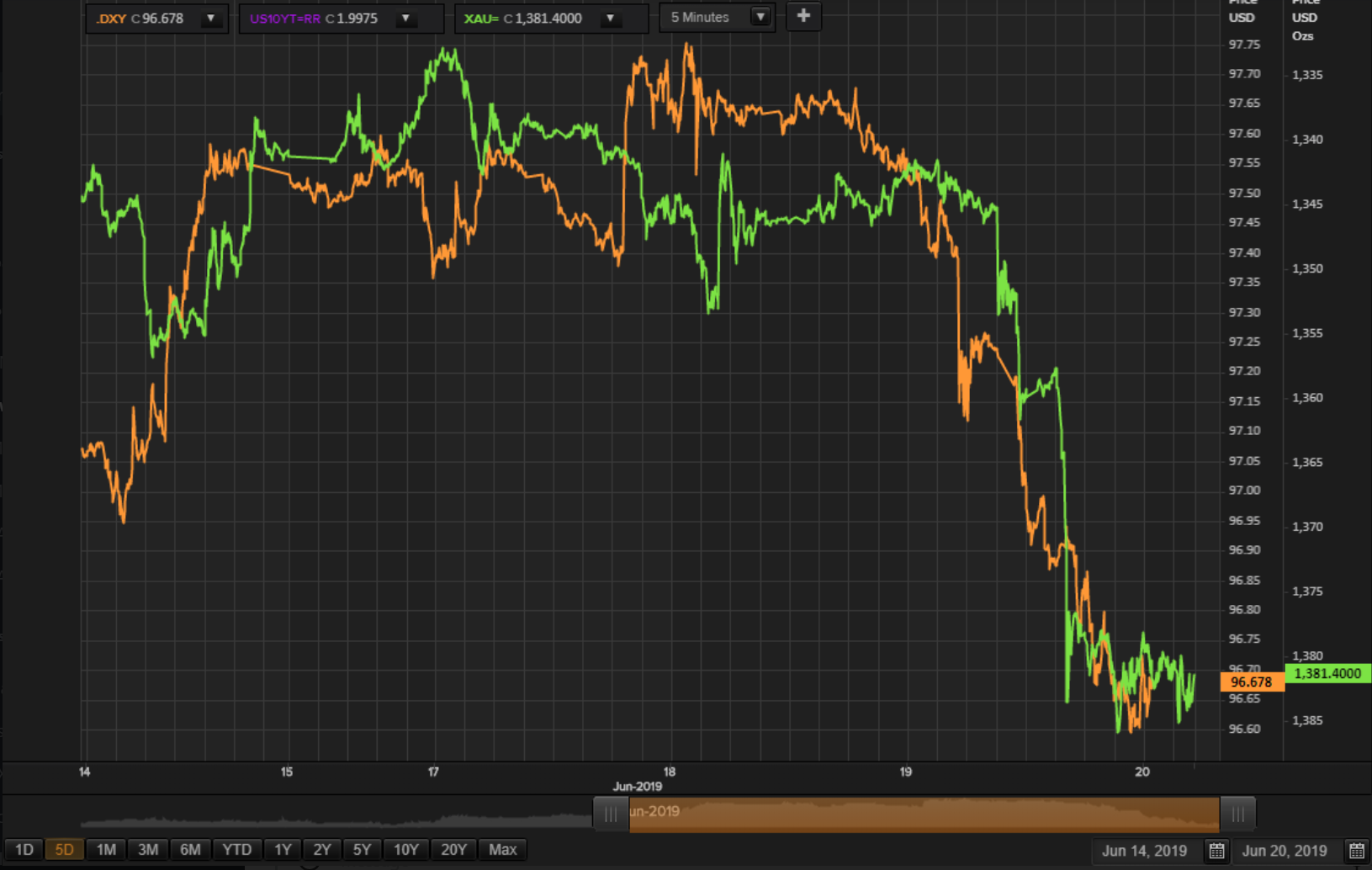Add a new instrument with plus icon
Viewport: 1372px width, 870px height.
[x=803, y=16]
